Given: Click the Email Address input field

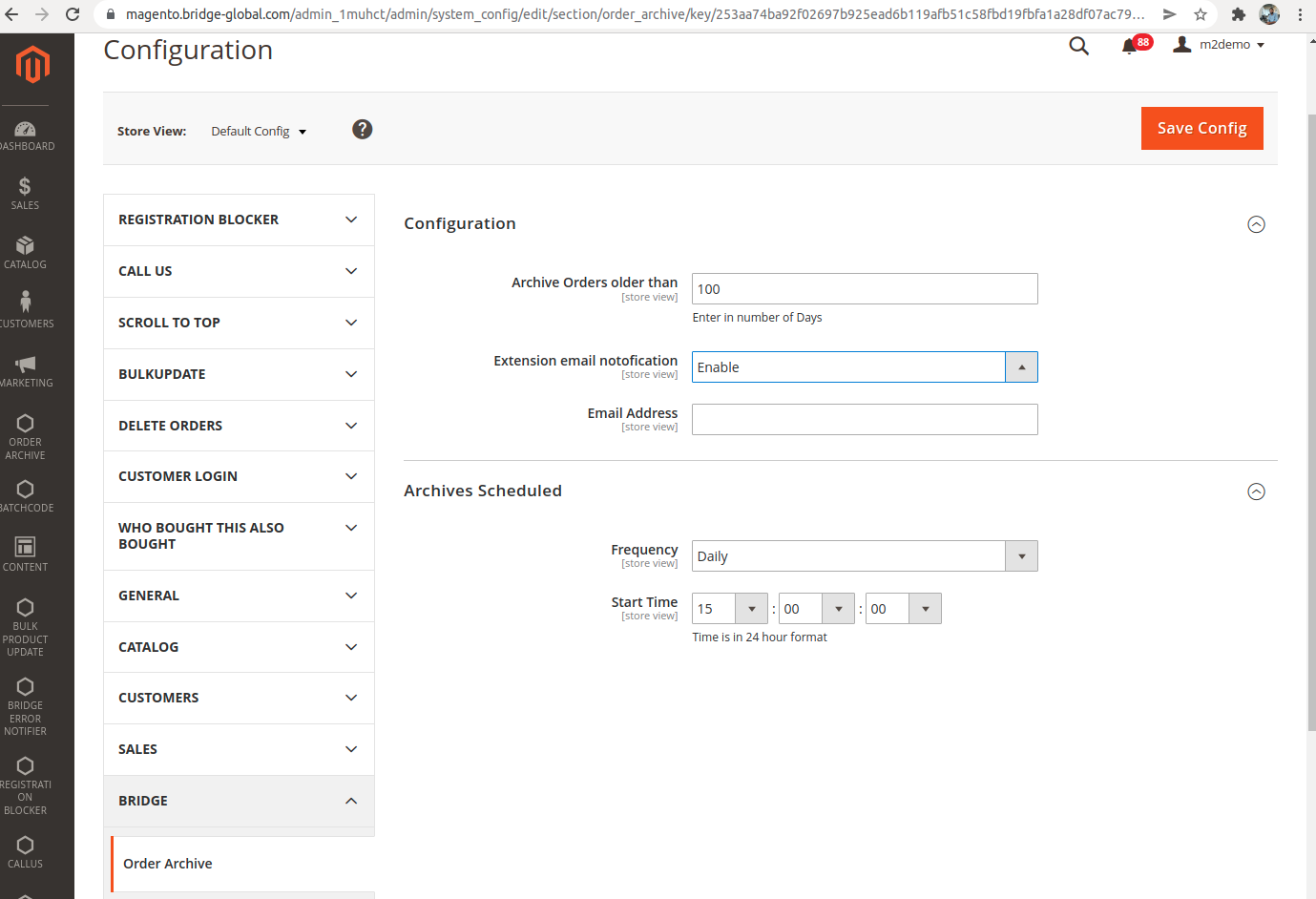Looking at the screenshot, I should [864, 420].
